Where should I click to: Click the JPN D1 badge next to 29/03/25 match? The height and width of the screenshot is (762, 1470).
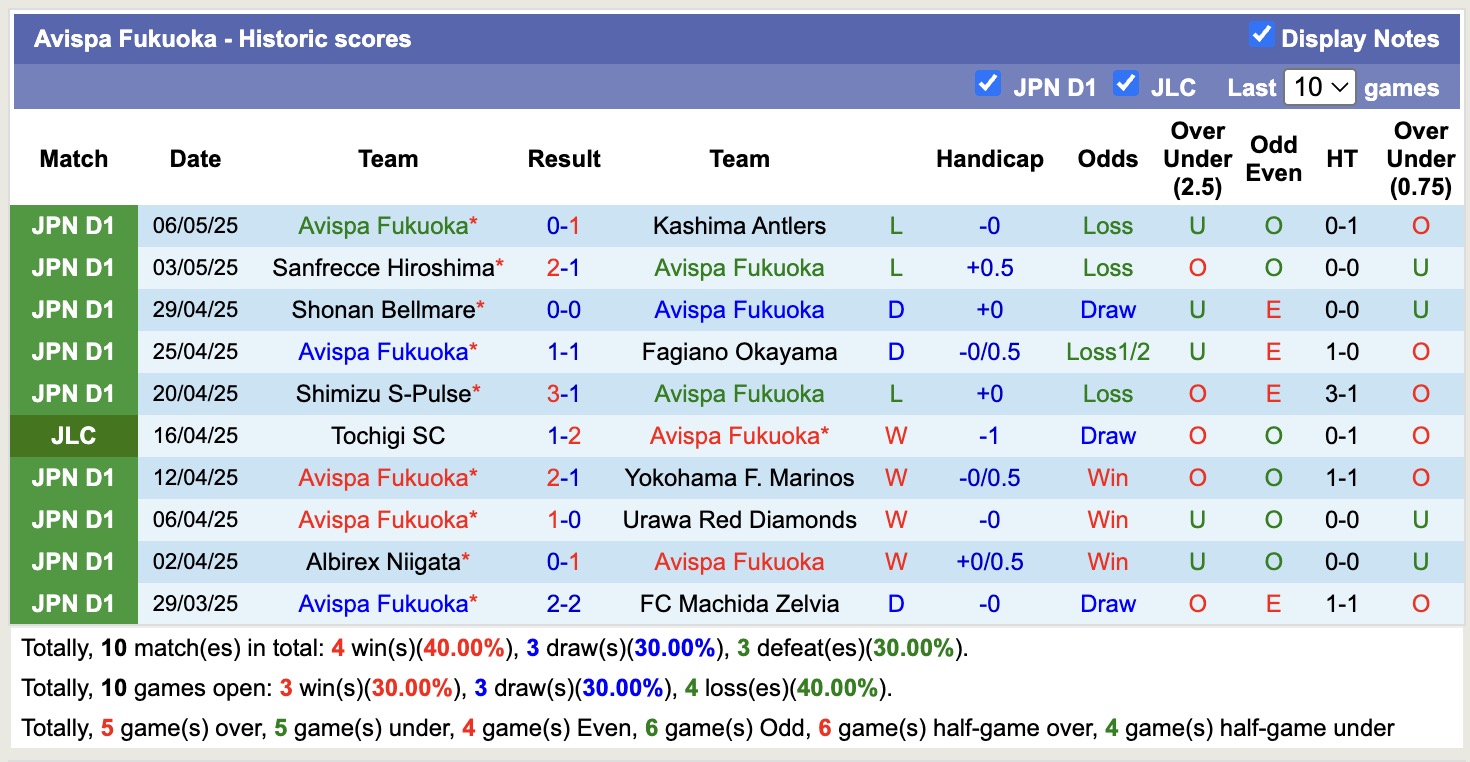click(74, 603)
